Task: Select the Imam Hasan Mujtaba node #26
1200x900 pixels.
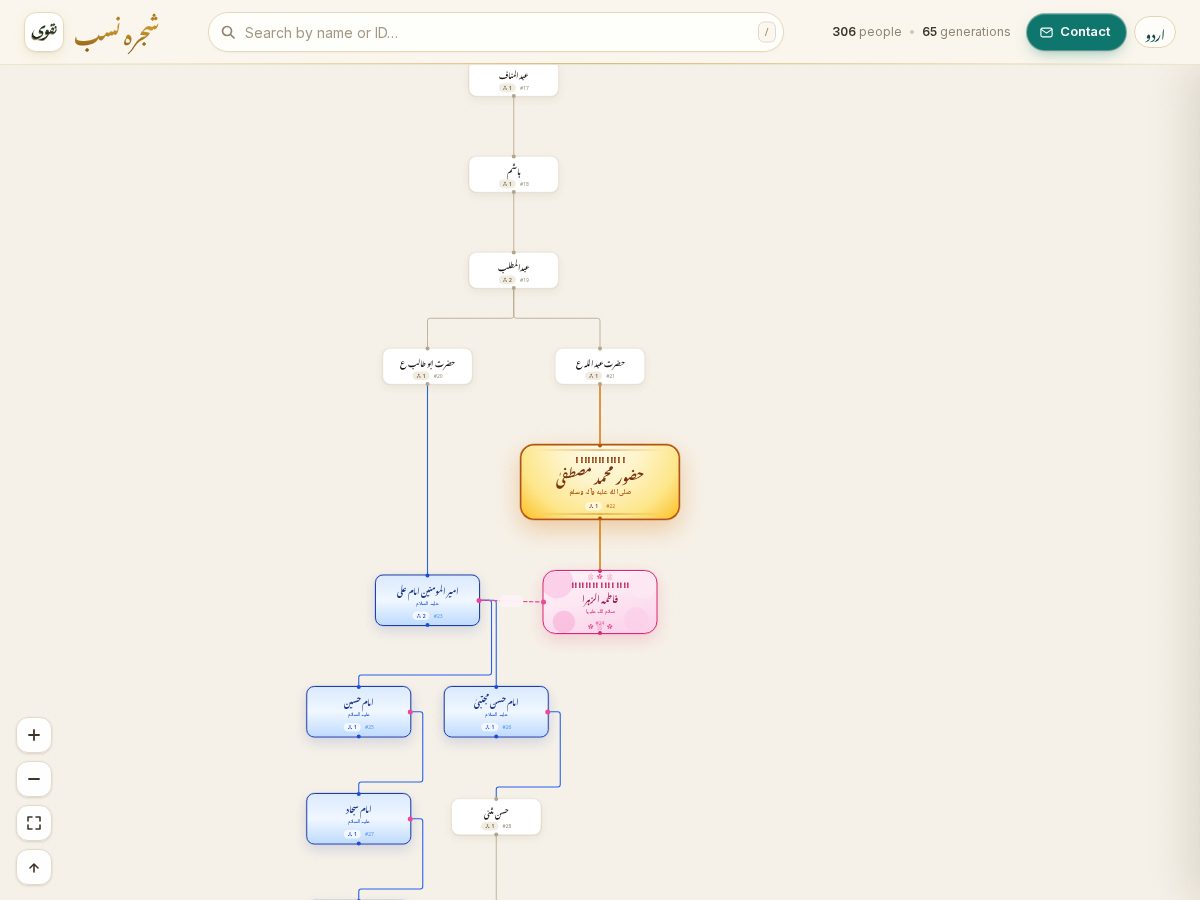Action: pyautogui.click(x=496, y=712)
